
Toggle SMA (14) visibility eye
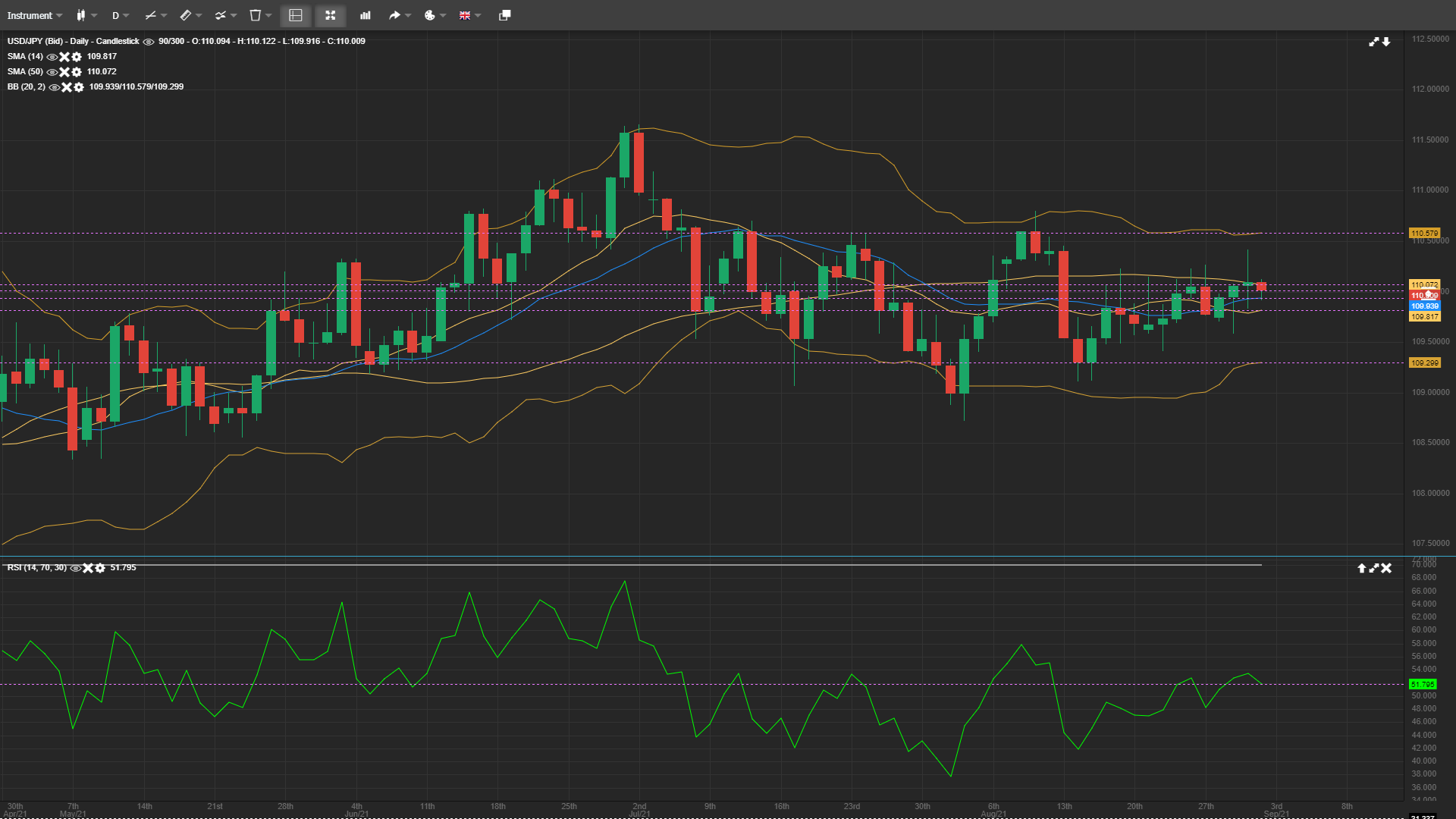52,57
